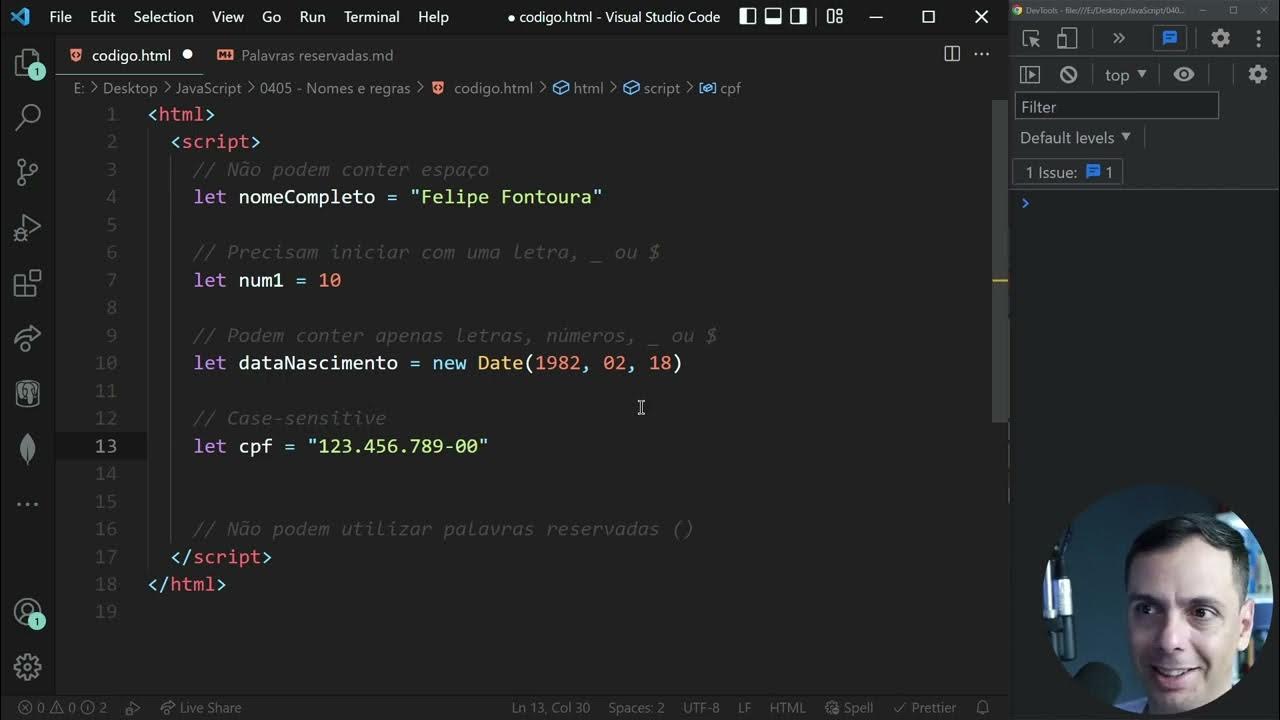Viewport: 1280px width, 720px height.
Task: Open Run and Debug view
Action: point(28,228)
